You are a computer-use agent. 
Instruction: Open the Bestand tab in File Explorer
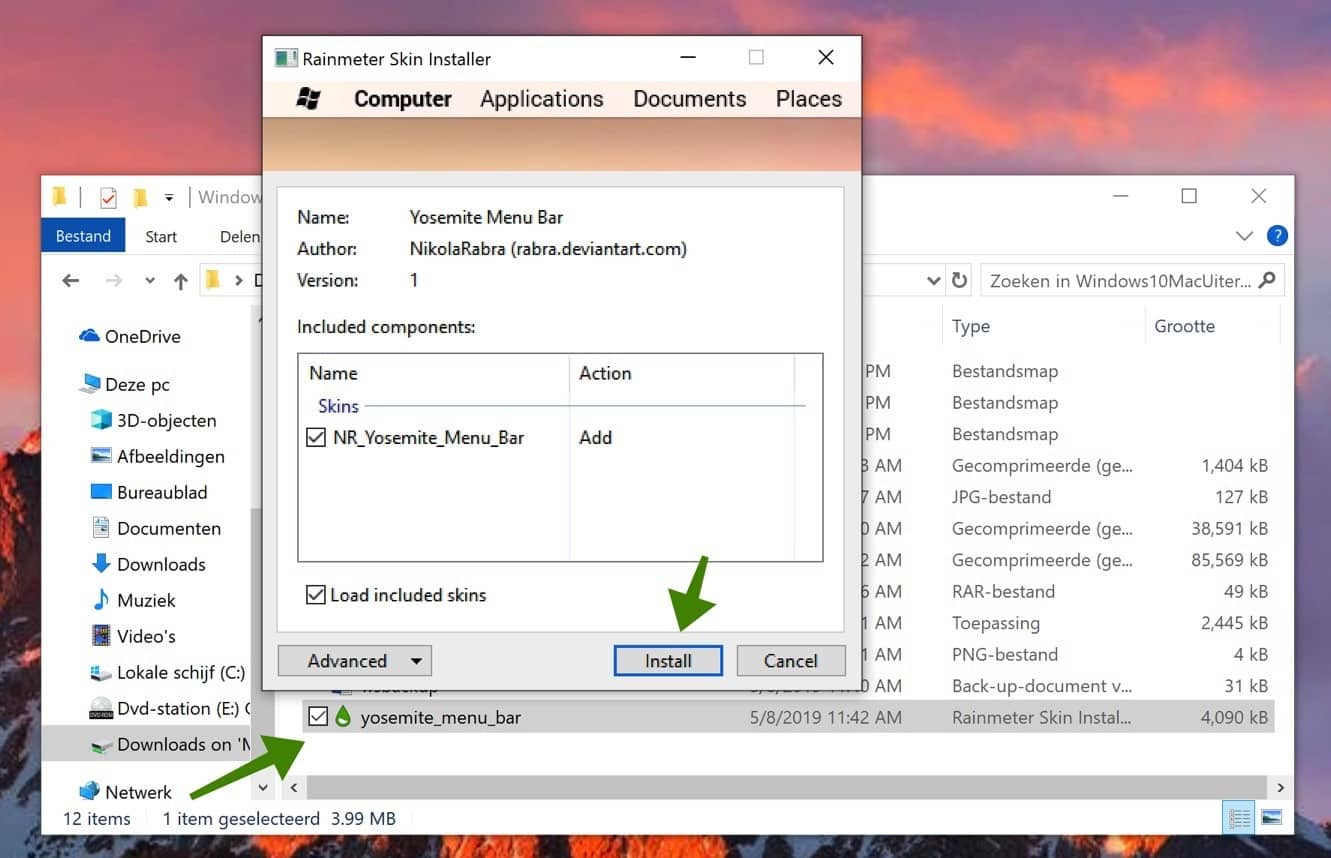83,236
